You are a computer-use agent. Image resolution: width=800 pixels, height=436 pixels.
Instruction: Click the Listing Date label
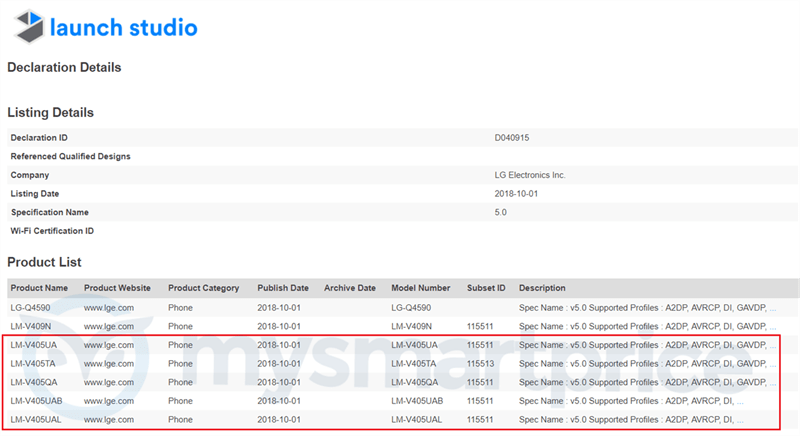click(35, 194)
